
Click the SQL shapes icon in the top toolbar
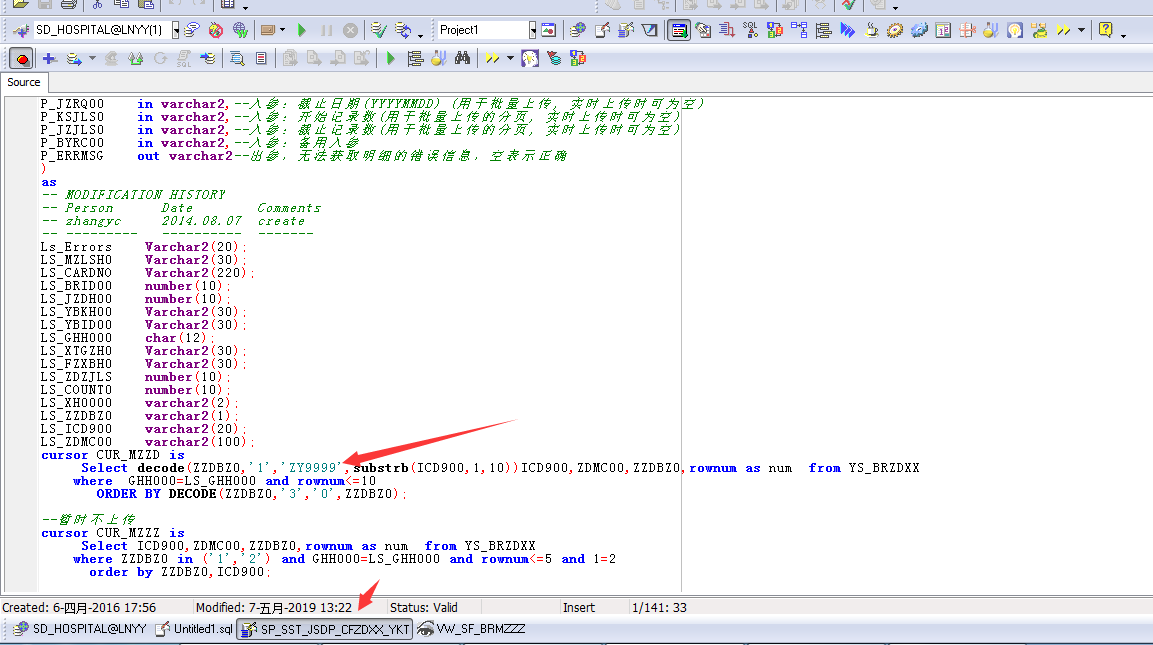(751, 30)
